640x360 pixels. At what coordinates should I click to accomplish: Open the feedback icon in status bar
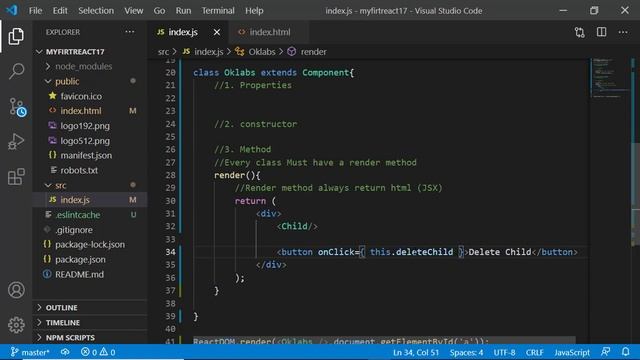(606, 352)
